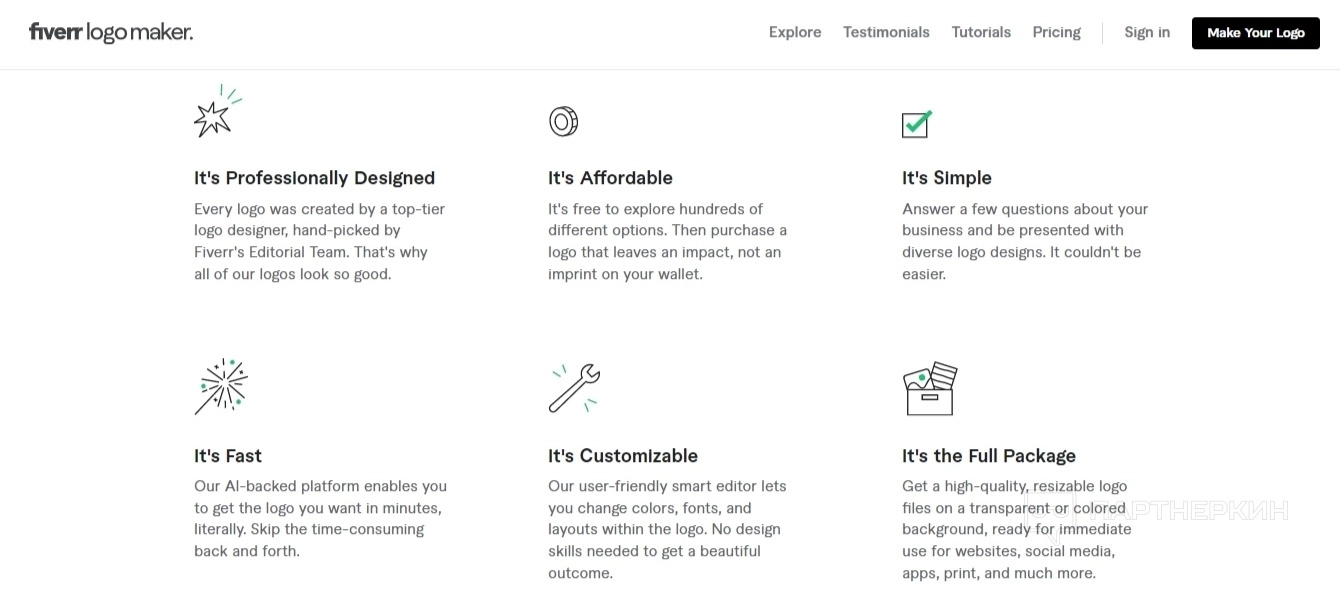Click the Sign in link
1340x598 pixels.
pos(1147,32)
